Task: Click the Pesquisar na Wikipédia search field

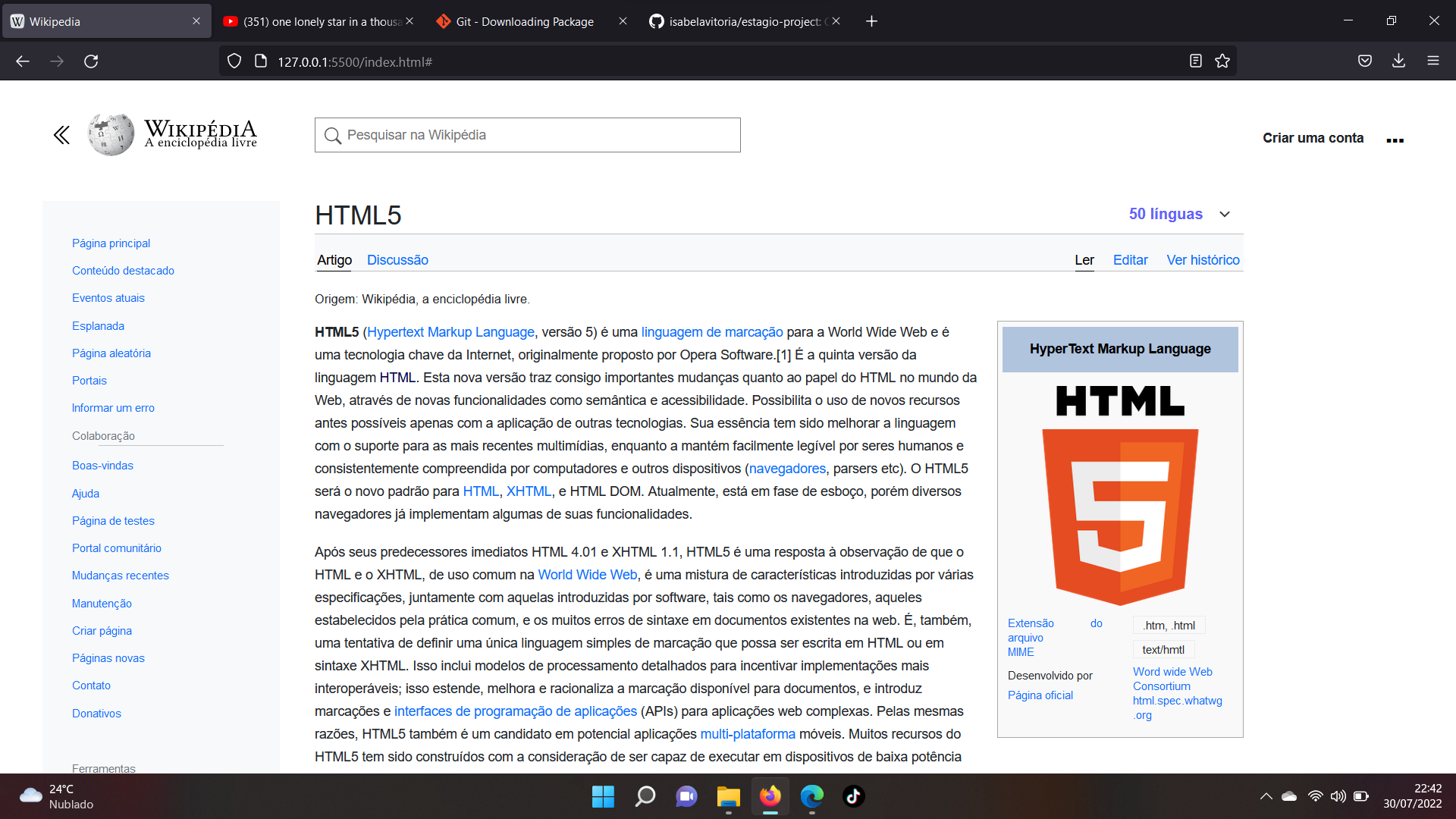Action: tap(527, 135)
